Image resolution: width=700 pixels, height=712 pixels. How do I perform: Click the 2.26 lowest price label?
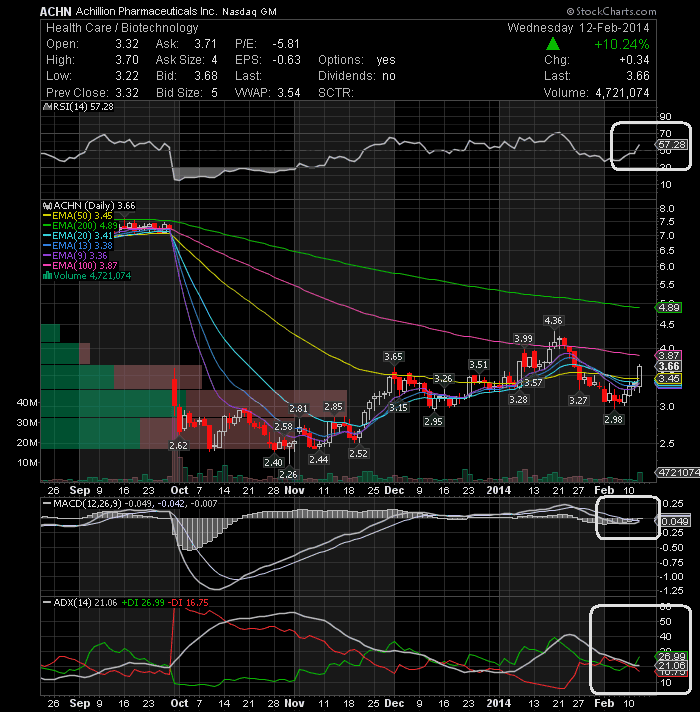288,475
